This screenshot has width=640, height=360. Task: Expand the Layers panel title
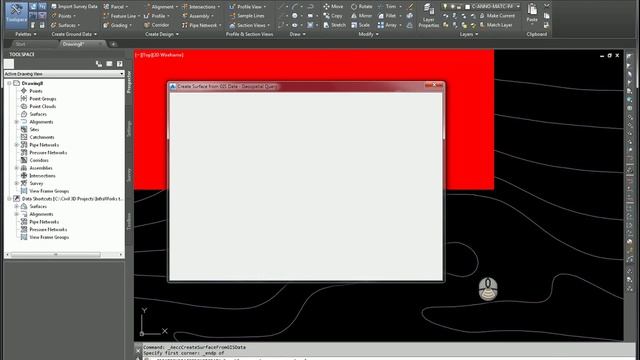point(469,34)
